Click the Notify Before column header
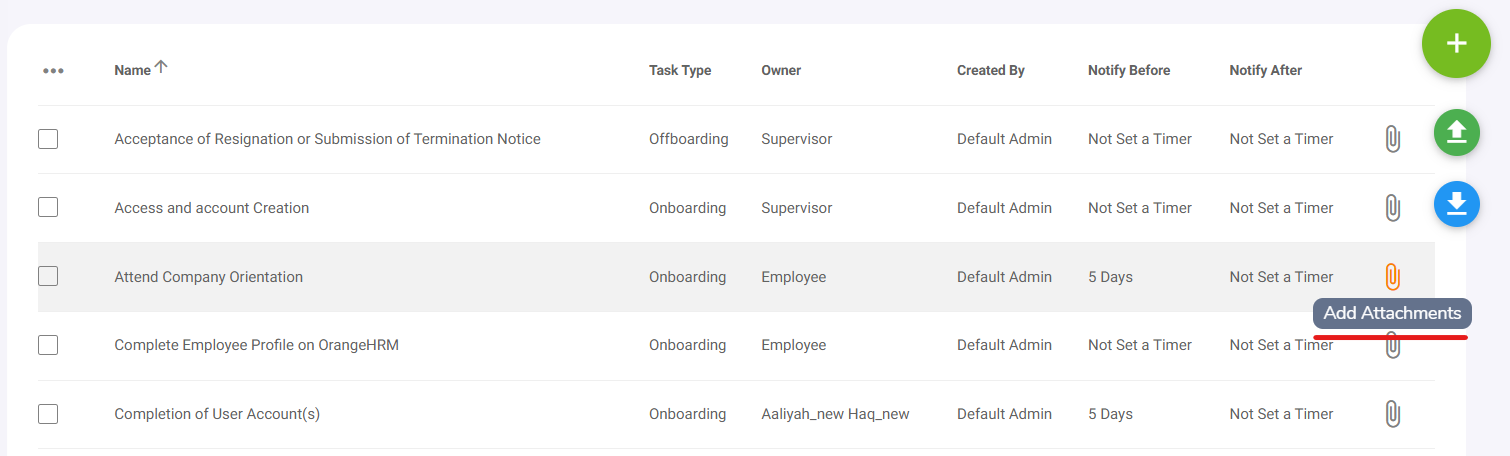This screenshot has width=1510, height=456. [1129, 70]
